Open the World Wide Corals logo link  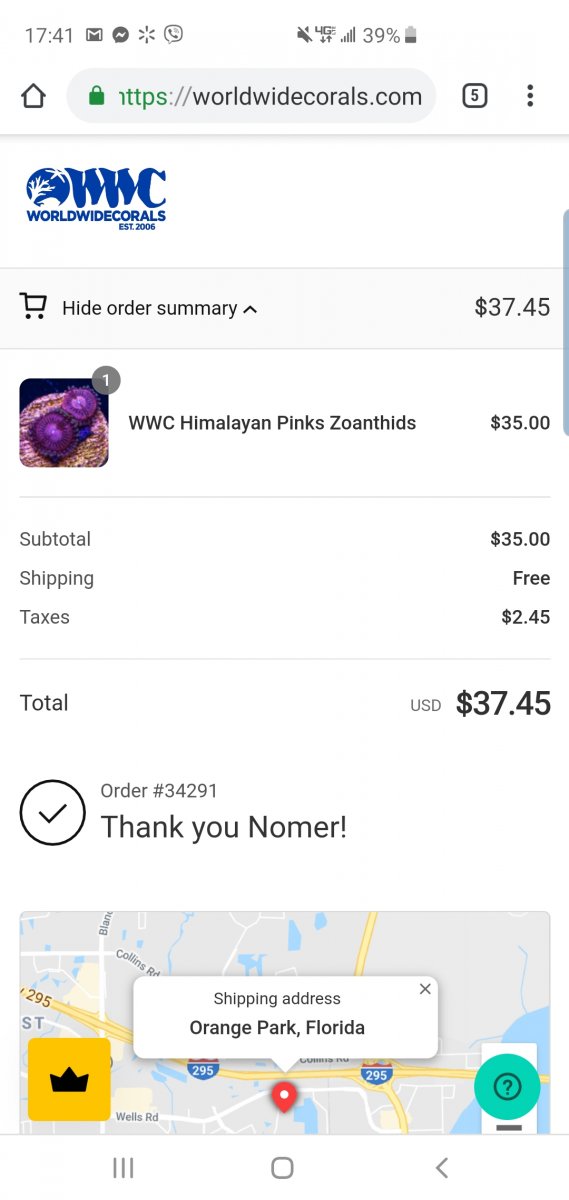click(96, 199)
